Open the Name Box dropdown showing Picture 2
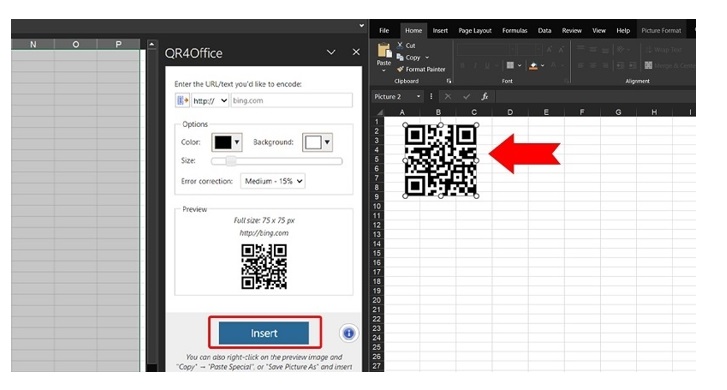 [x=418, y=96]
